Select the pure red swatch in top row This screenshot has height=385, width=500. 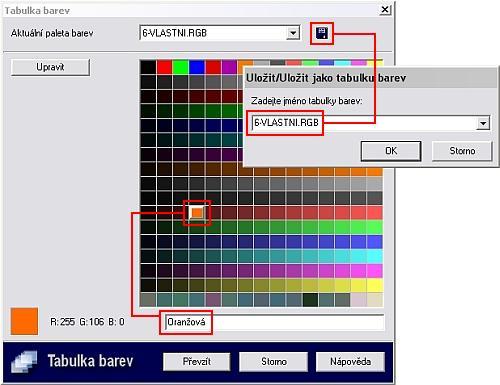164,67
